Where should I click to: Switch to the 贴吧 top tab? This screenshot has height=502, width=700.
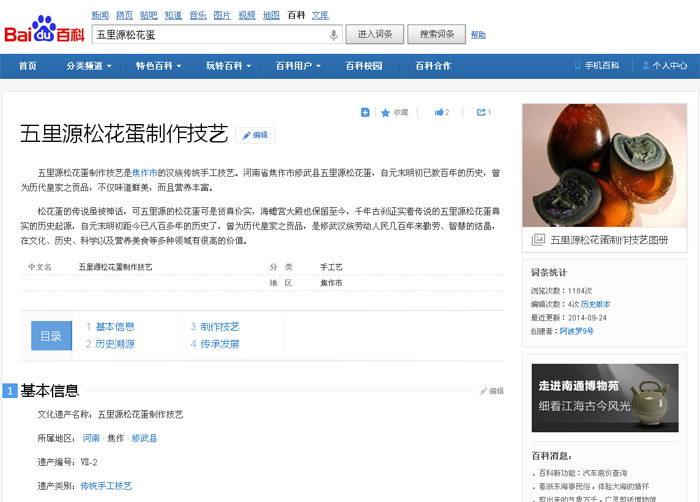149,16
